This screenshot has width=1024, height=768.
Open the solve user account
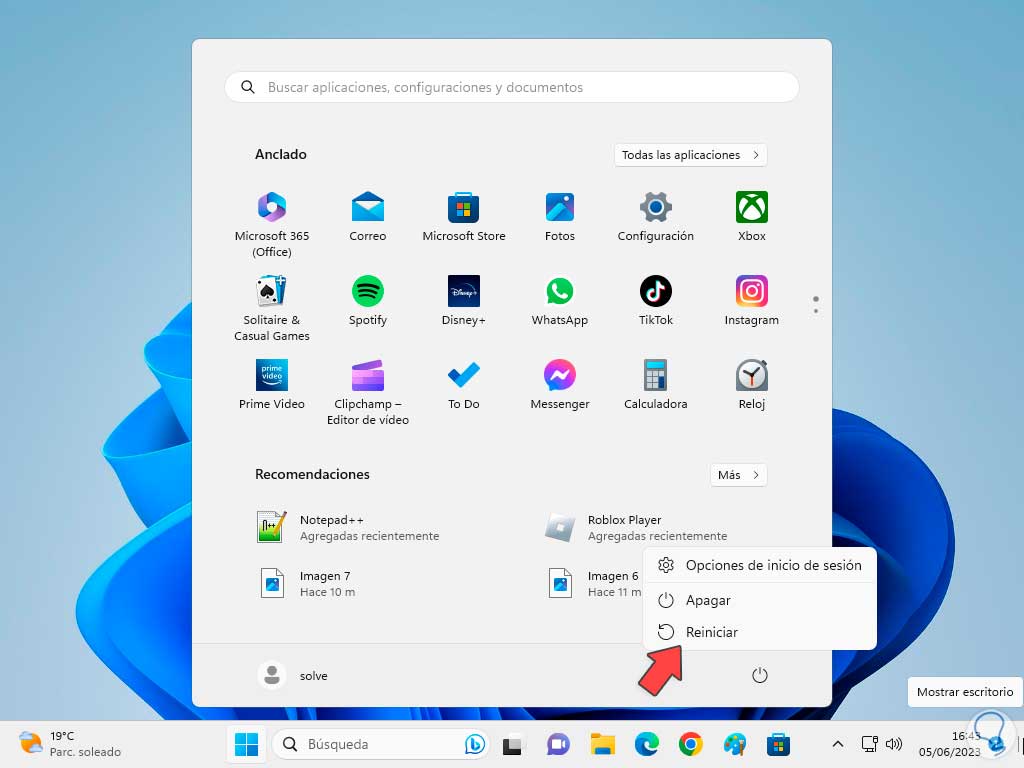[293, 675]
